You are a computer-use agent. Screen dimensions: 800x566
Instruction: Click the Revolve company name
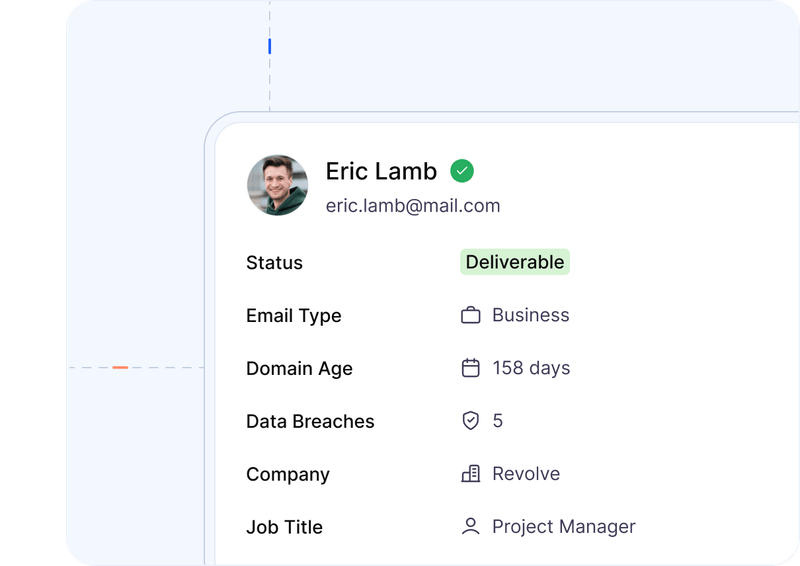[526, 474]
